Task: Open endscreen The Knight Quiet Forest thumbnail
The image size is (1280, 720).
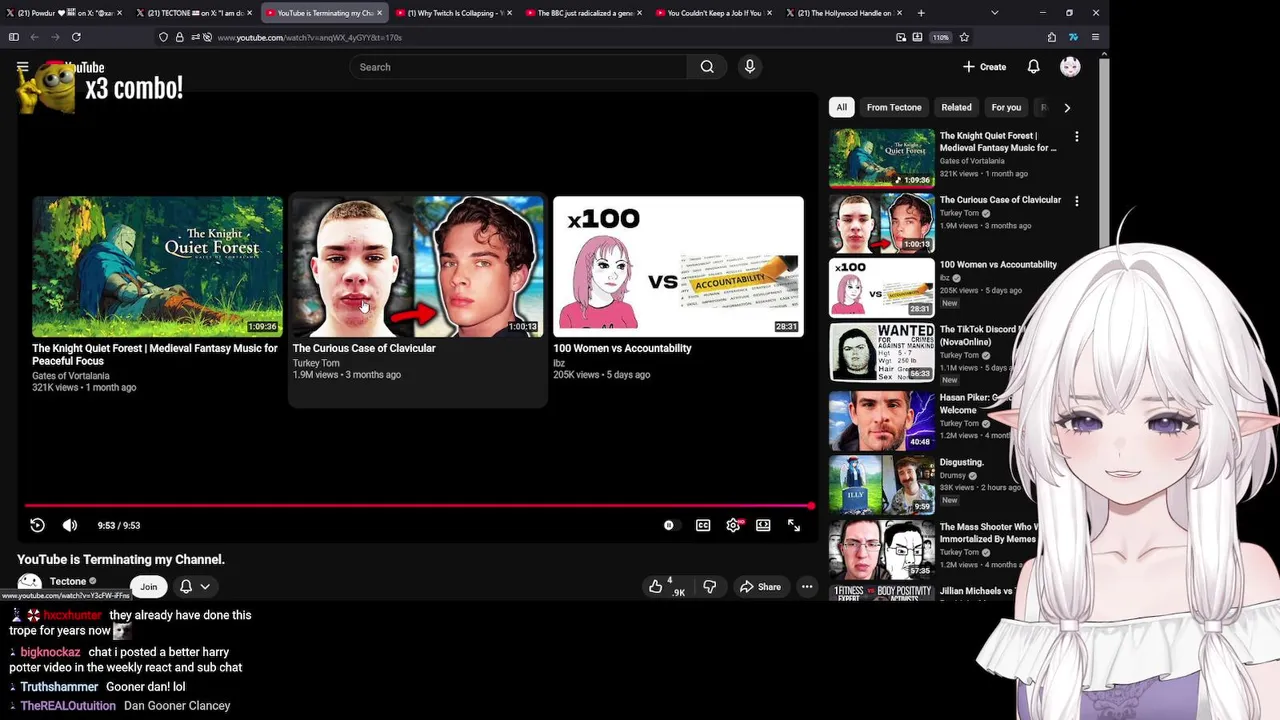Action: click(x=157, y=266)
